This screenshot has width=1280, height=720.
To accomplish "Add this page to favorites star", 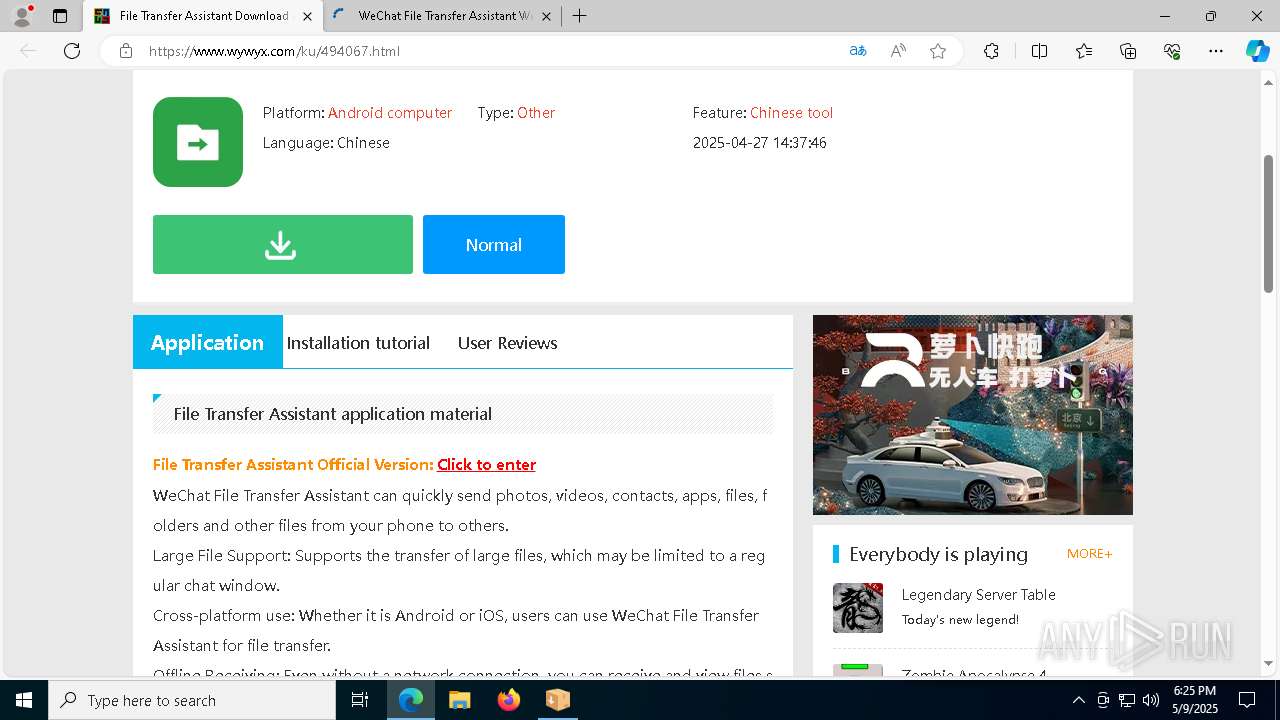I will click(x=938, y=51).
